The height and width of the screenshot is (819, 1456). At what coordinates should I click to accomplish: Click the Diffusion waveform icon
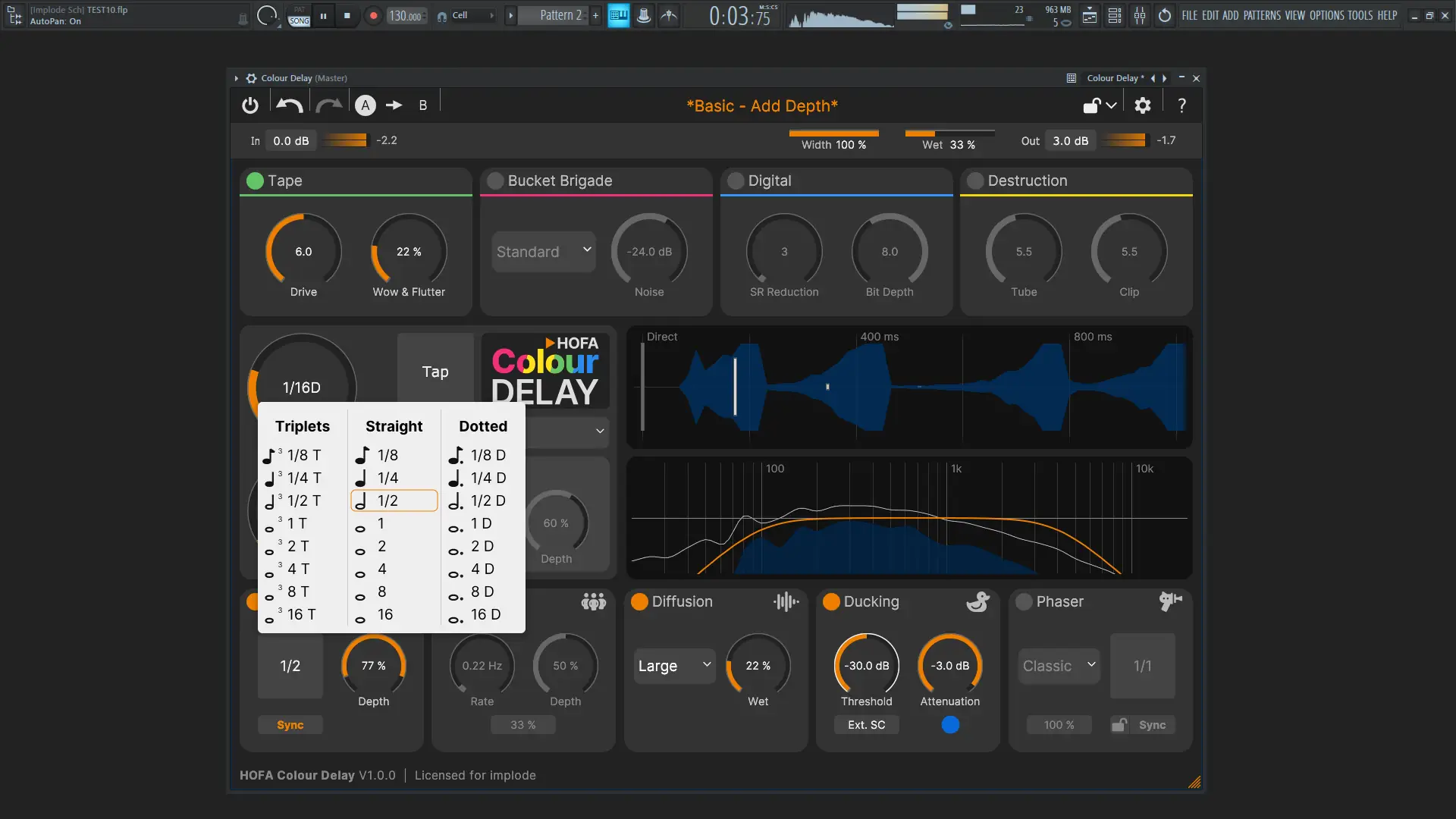click(x=786, y=601)
